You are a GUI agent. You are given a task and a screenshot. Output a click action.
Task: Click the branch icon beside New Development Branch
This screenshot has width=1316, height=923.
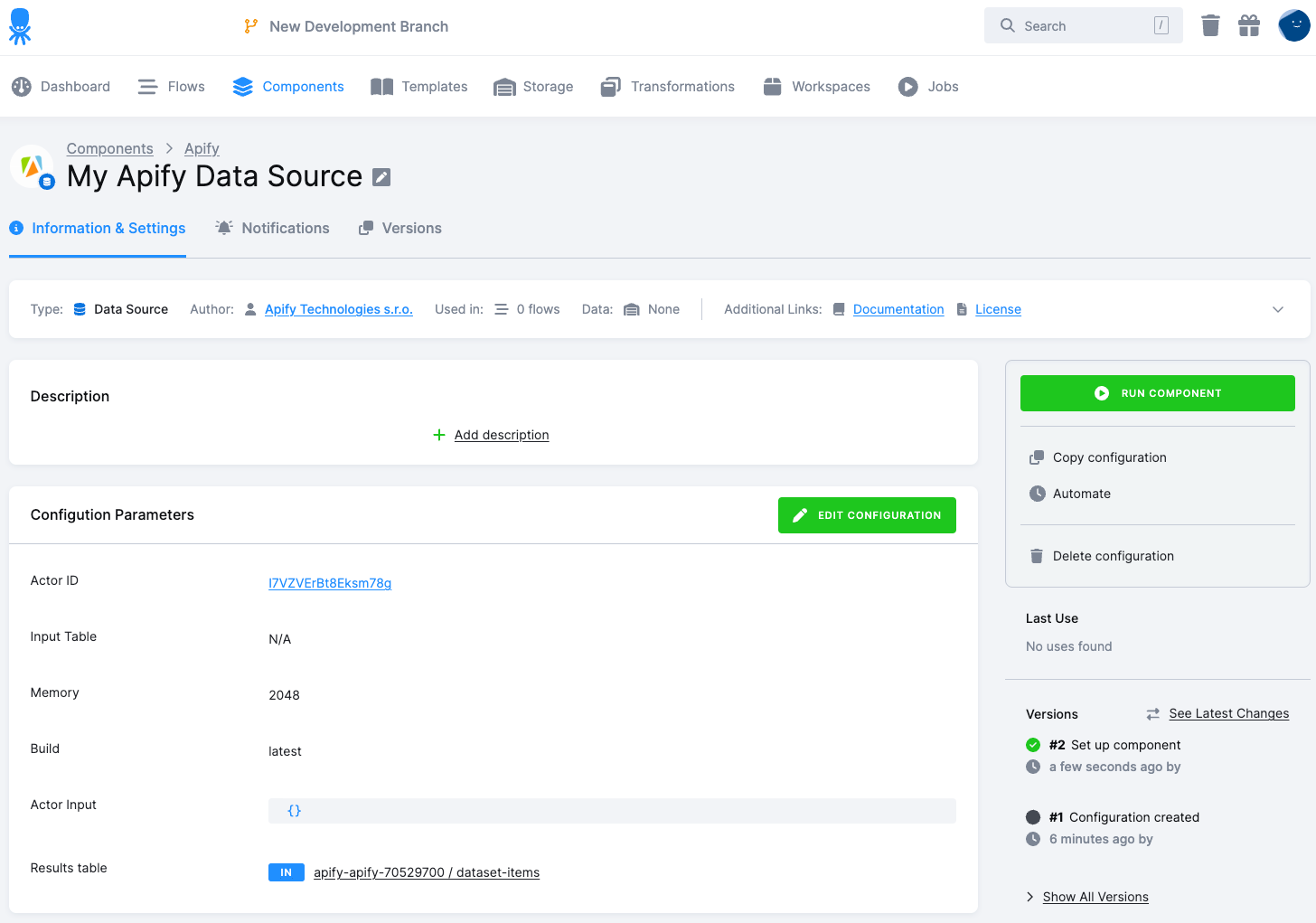pyautogui.click(x=250, y=26)
